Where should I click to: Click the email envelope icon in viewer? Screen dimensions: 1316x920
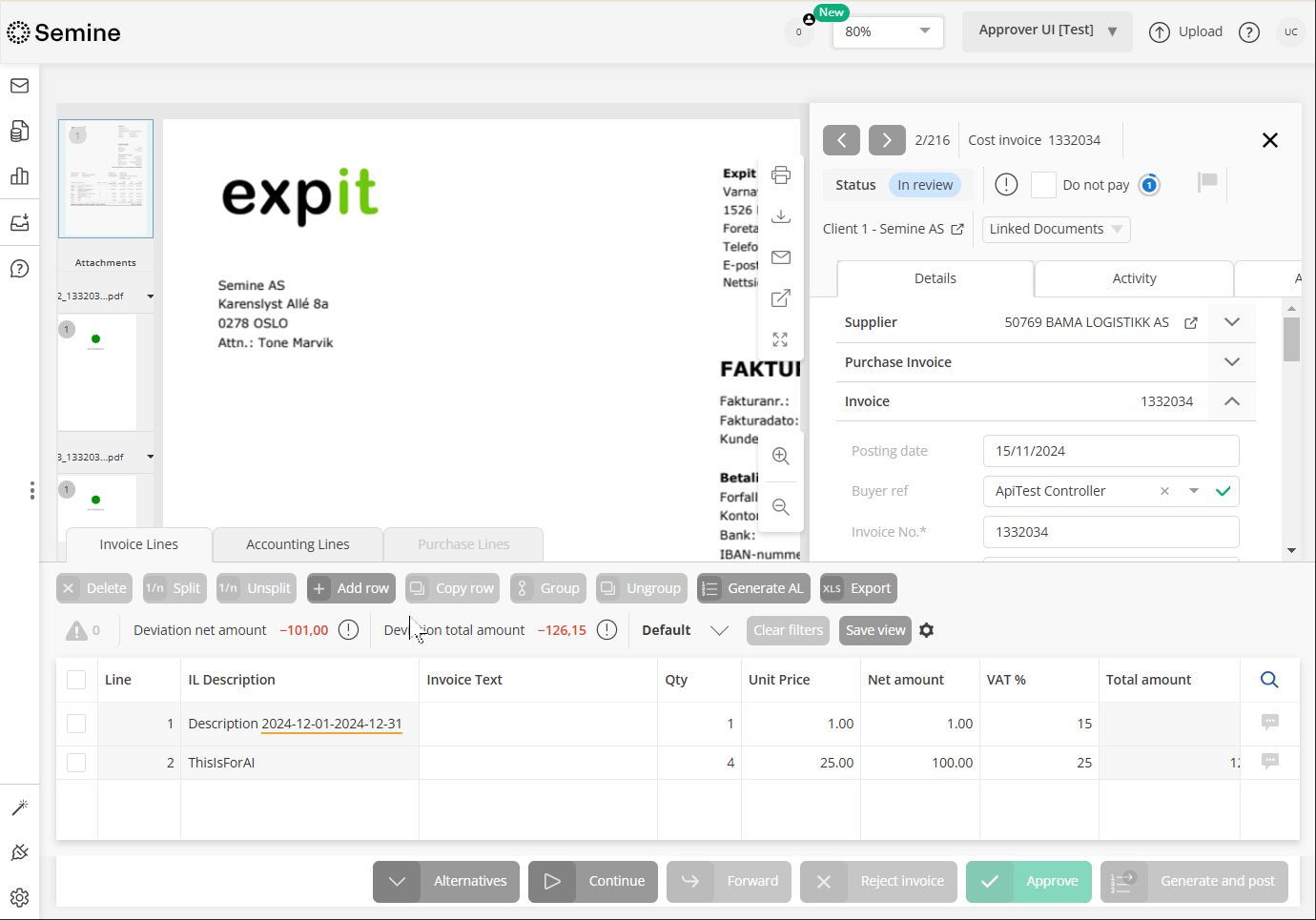click(x=780, y=257)
